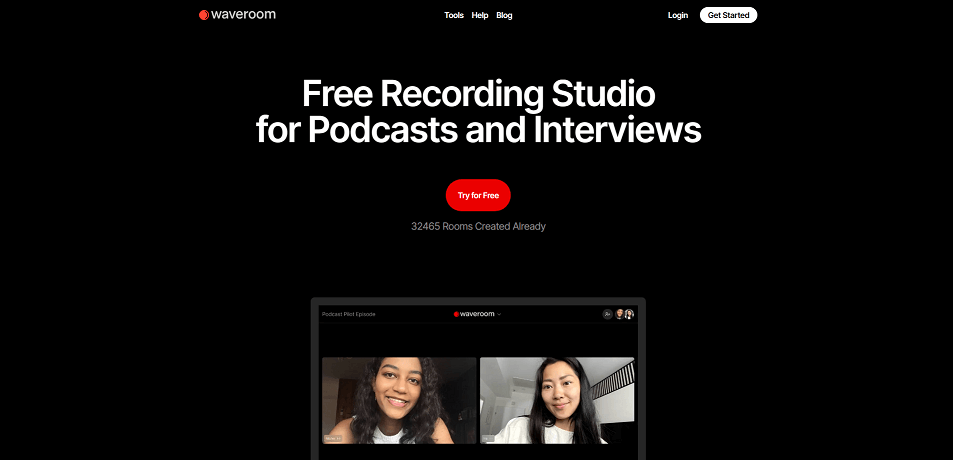Screen dimensions: 953x460
Task: Click the Free Recording Studio headline
Action: coord(478,112)
